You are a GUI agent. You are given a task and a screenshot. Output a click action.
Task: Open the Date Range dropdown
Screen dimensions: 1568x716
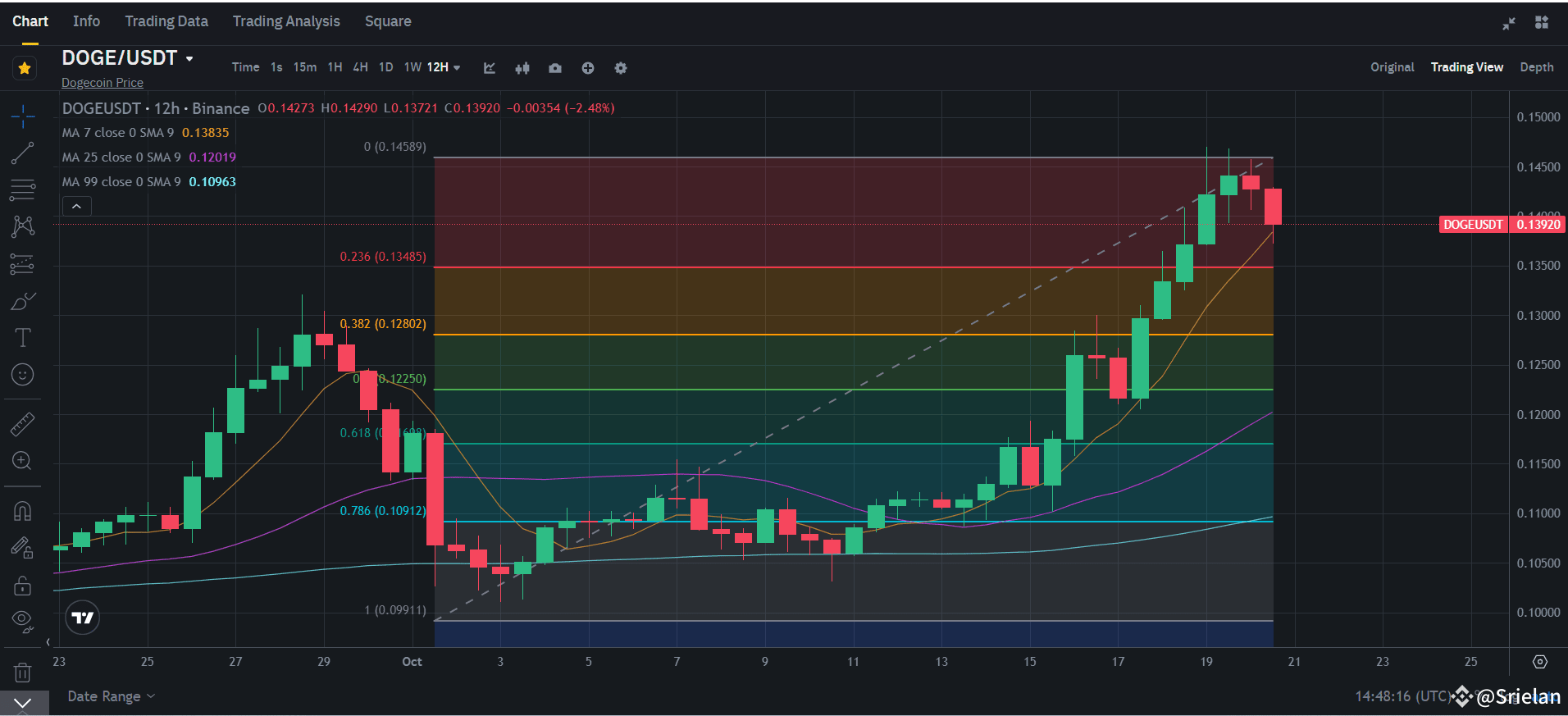111,696
